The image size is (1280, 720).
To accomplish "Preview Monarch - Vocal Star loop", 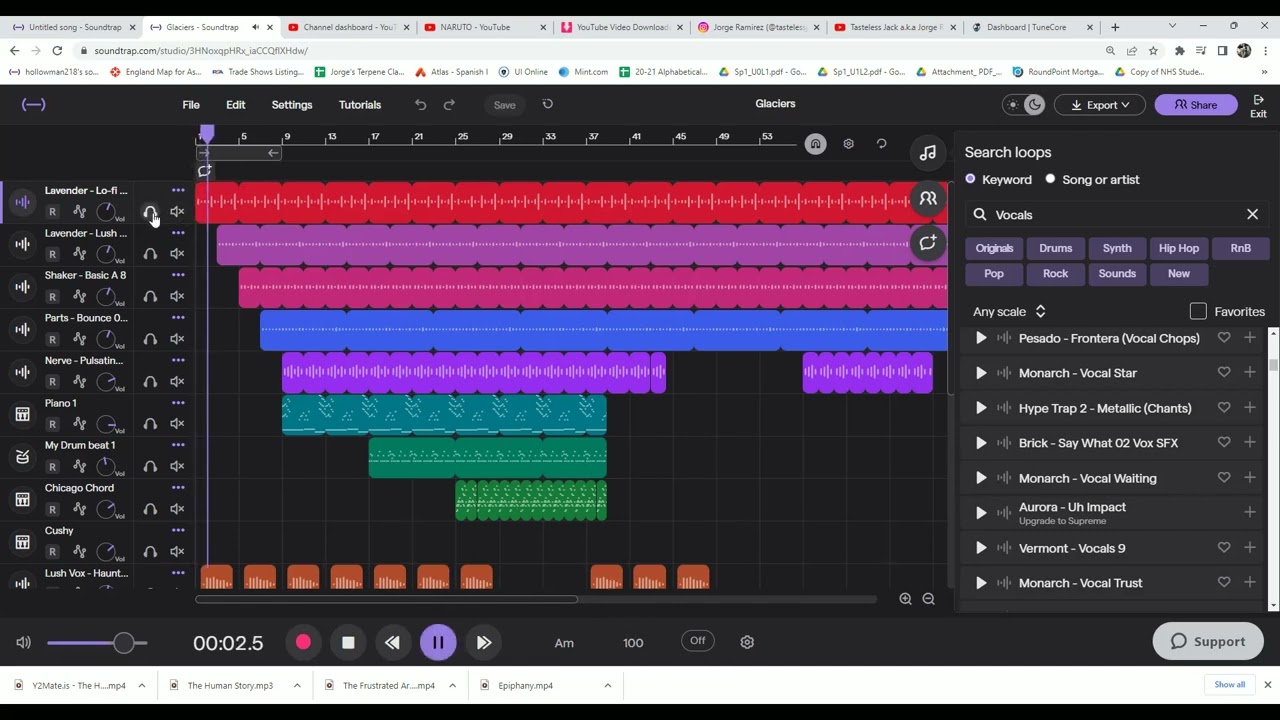I will pos(981,373).
